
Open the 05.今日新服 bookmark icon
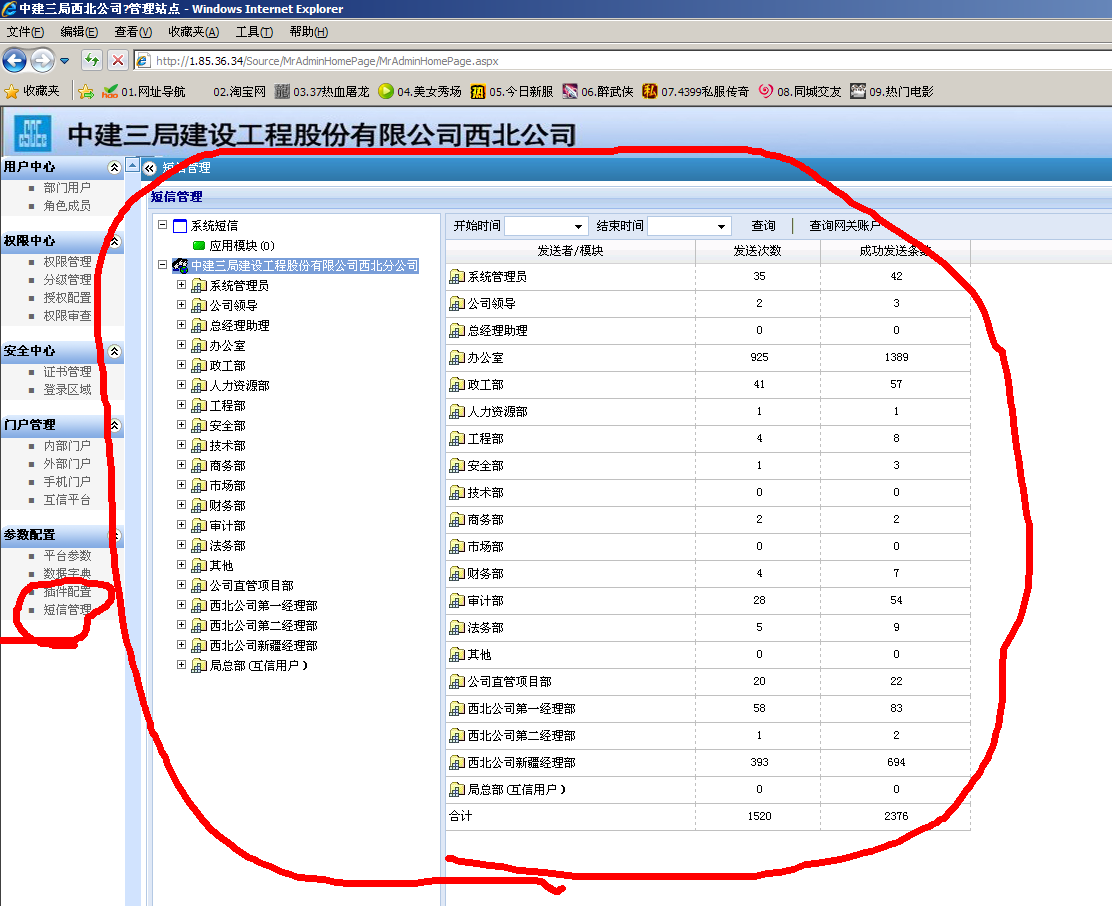pyautogui.click(x=477, y=91)
